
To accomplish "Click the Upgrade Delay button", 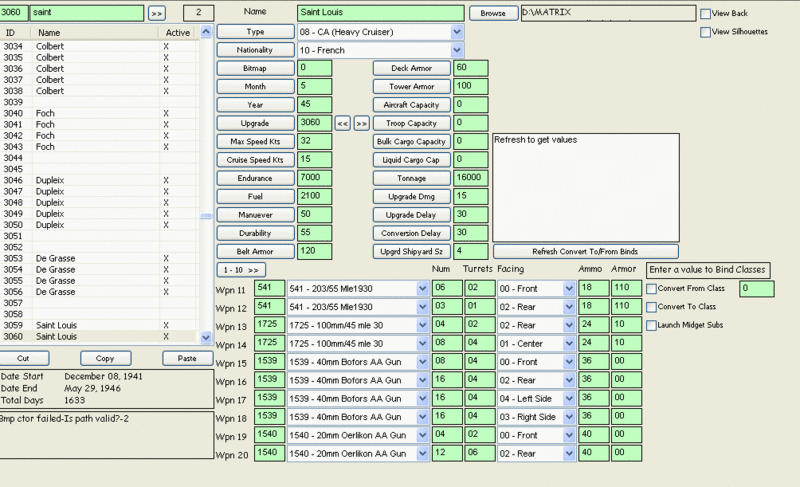I will [x=412, y=215].
